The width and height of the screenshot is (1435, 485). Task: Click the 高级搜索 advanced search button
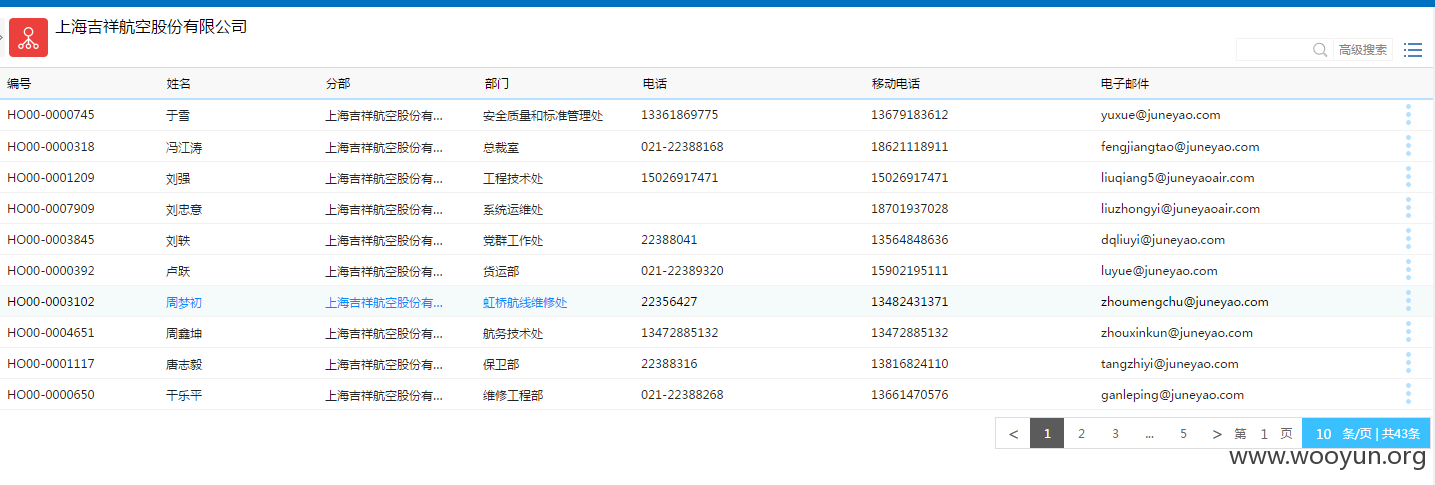(x=1363, y=50)
